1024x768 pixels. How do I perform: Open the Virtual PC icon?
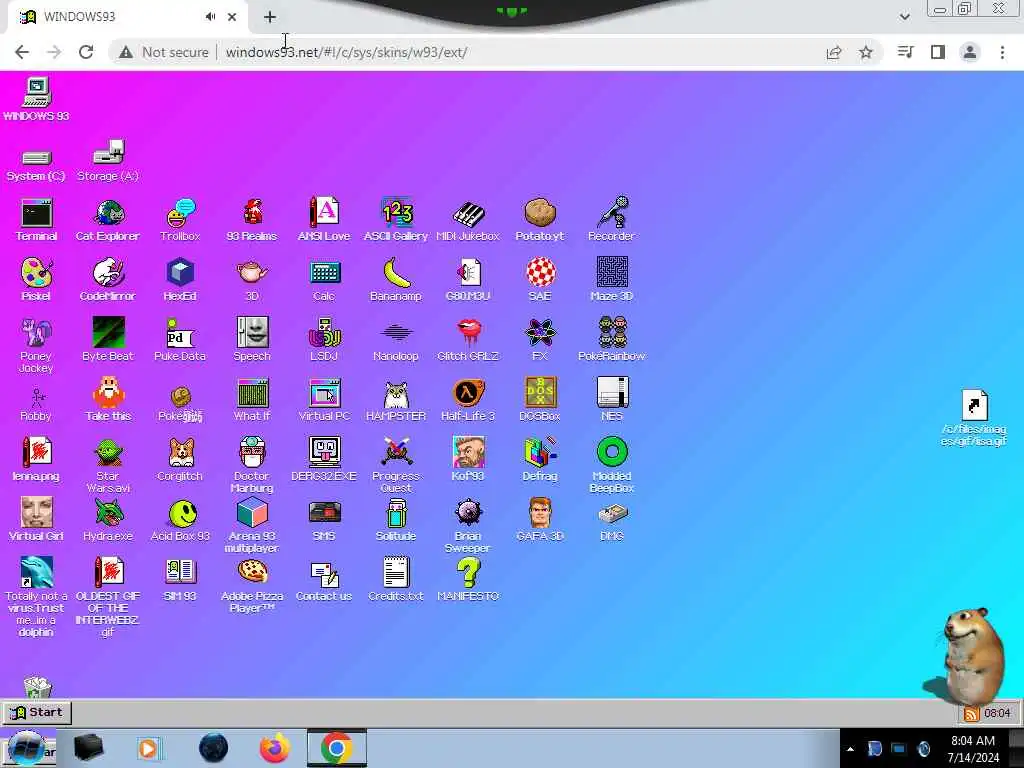324,394
